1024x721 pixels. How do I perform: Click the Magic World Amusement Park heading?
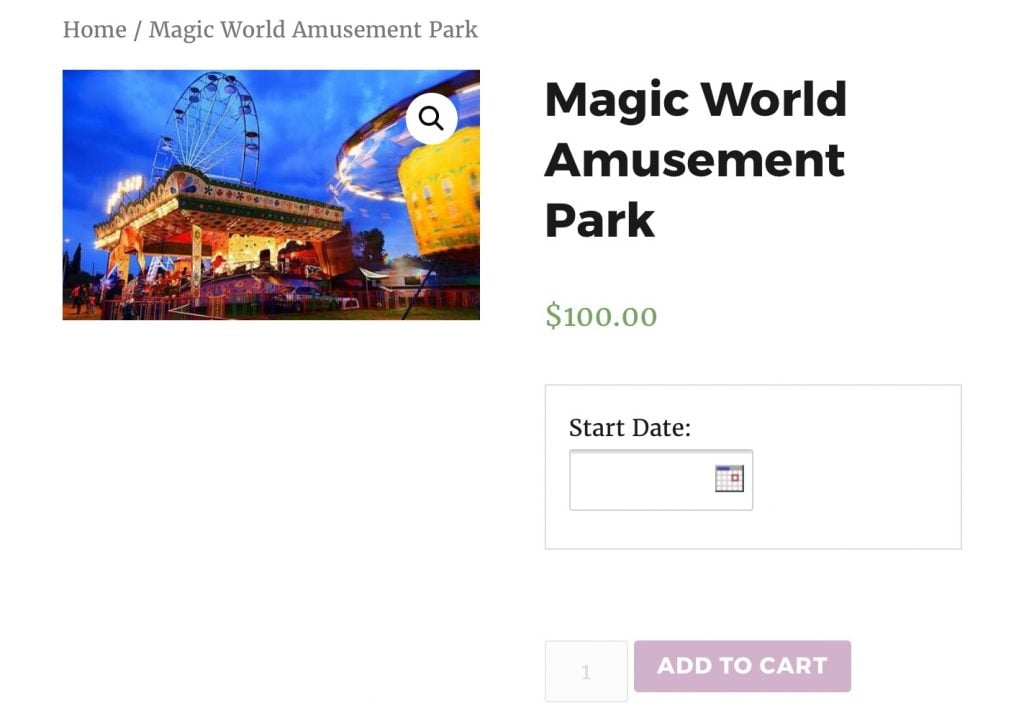[696, 160]
